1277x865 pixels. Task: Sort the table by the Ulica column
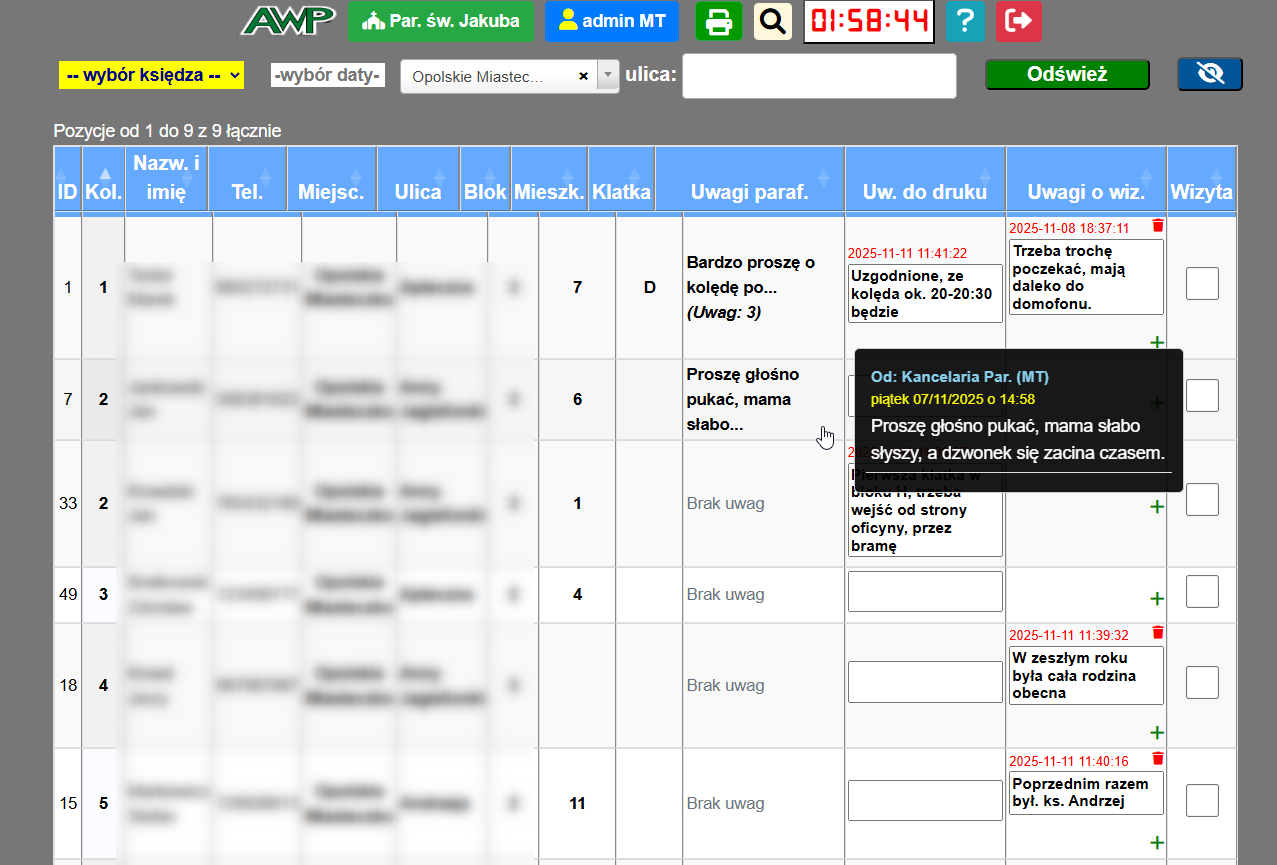[x=418, y=192]
